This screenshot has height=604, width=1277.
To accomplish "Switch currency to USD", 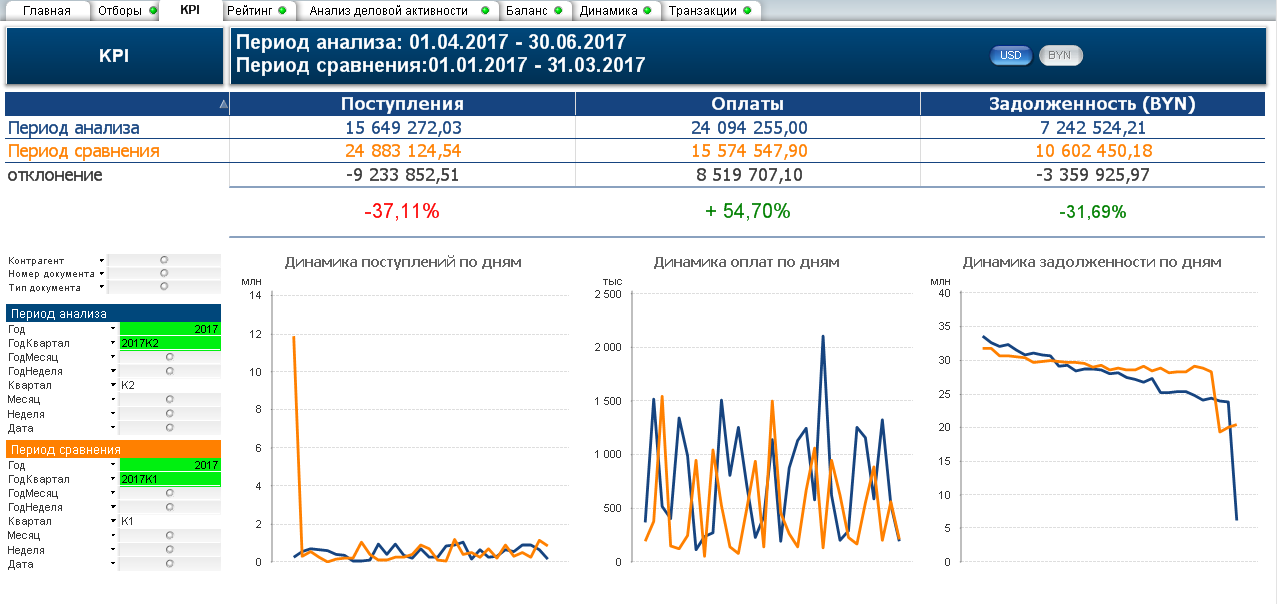I will click(1011, 56).
